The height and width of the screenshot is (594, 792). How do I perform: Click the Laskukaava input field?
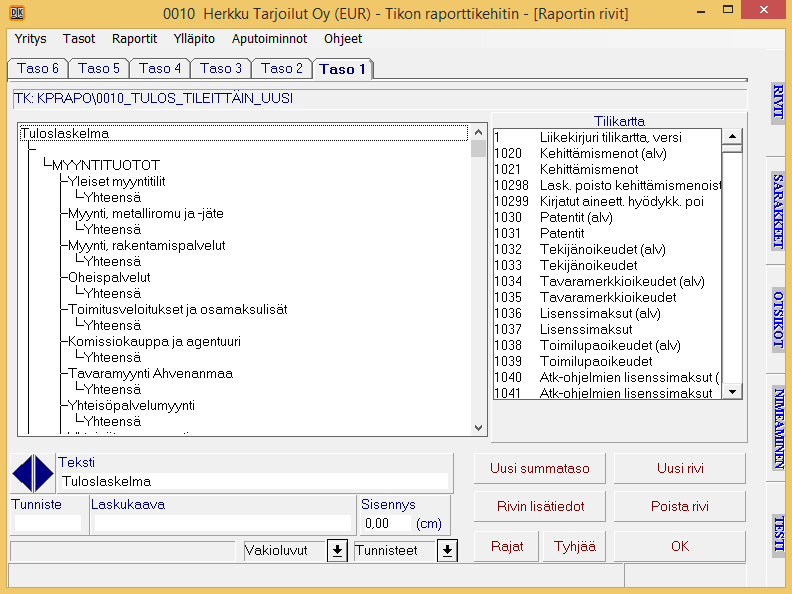(x=223, y=523)
